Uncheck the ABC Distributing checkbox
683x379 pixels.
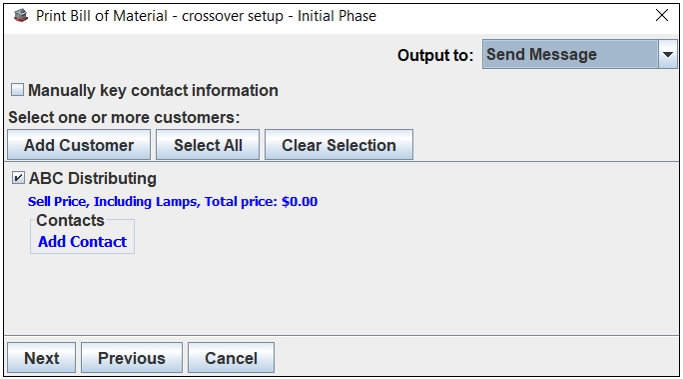(x=18, y=178)
